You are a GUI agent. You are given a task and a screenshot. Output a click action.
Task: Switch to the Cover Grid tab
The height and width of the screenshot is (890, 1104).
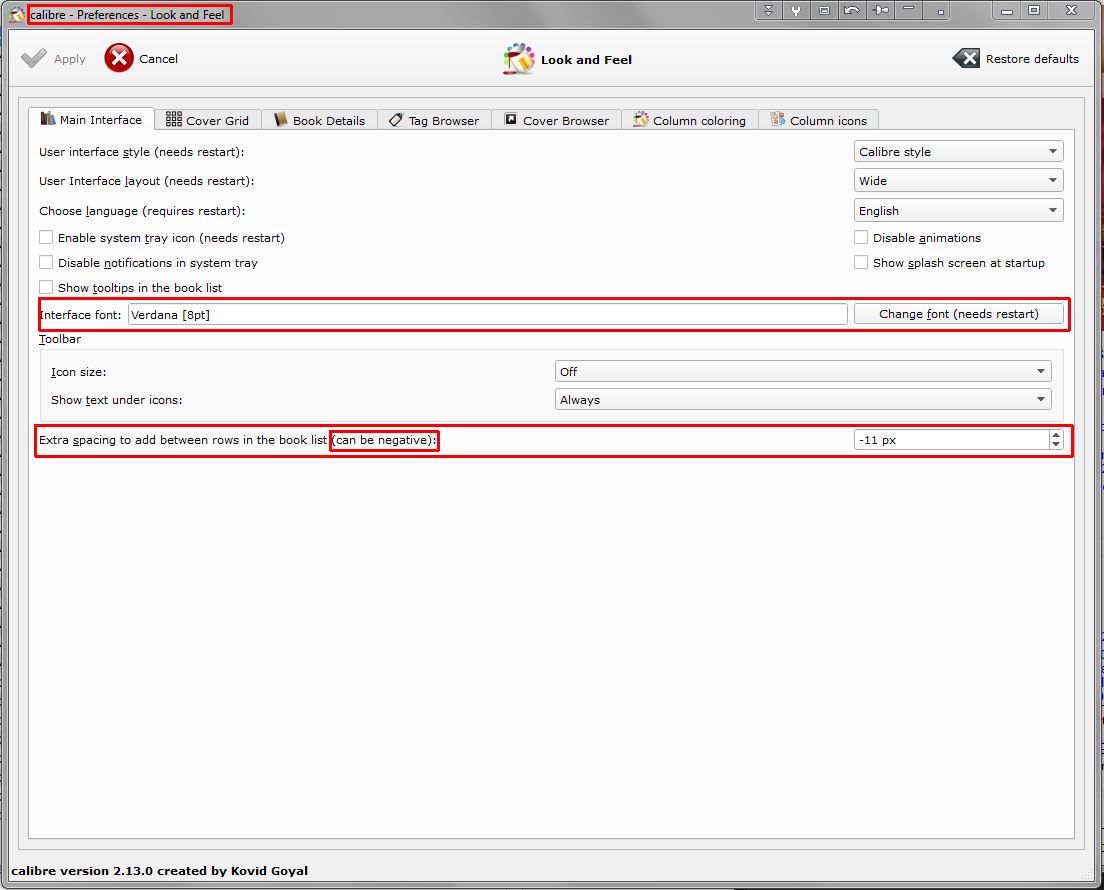point(208,120)
